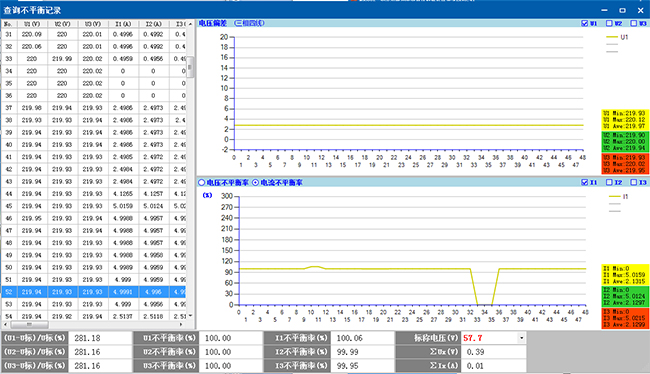Click the I3不平衡率 value 99.95
The image size is (650, 374).
[362, 366]
